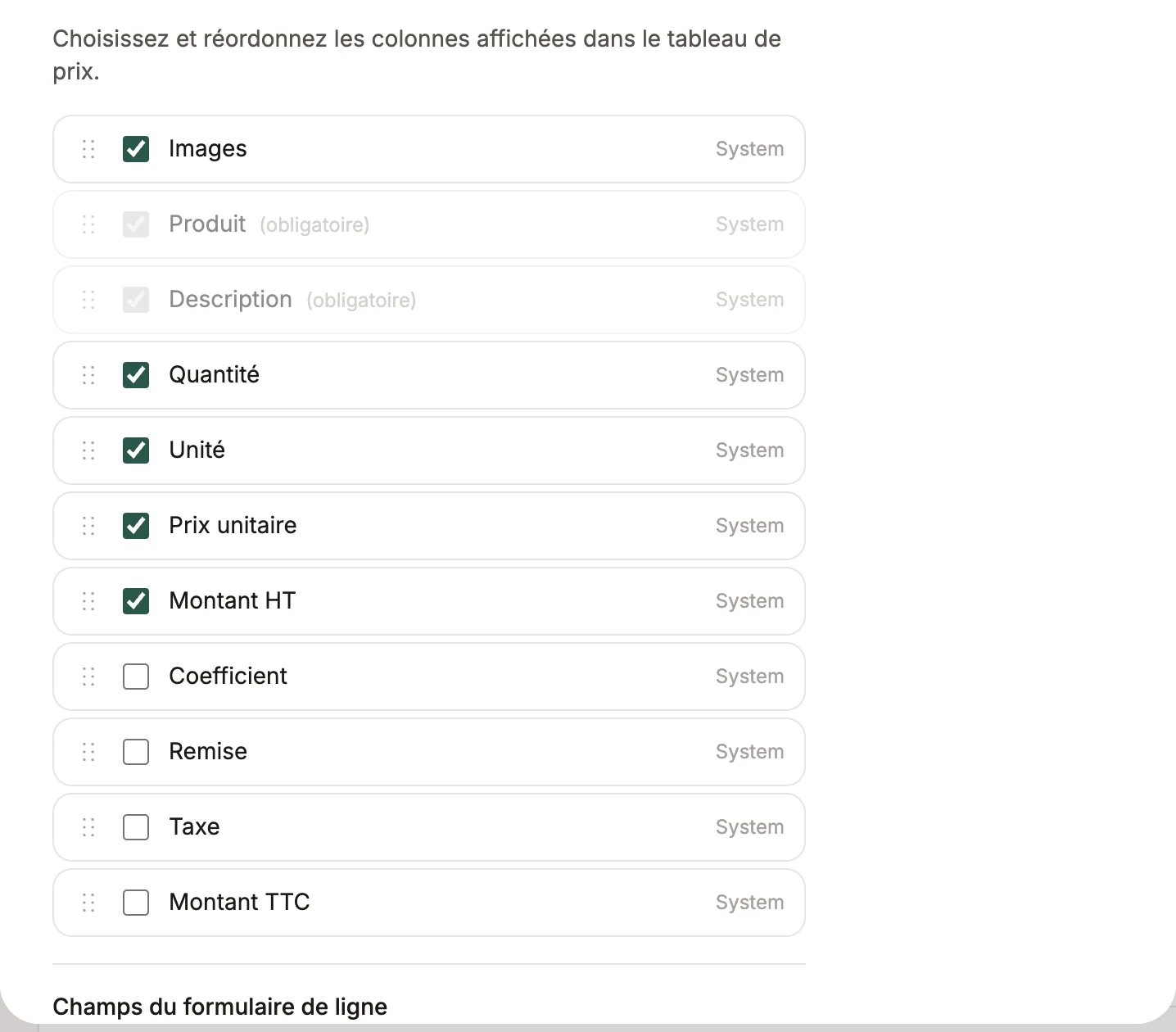Click the Unité label text
Screen dimensions: 1176x1032
pos(197,450)
